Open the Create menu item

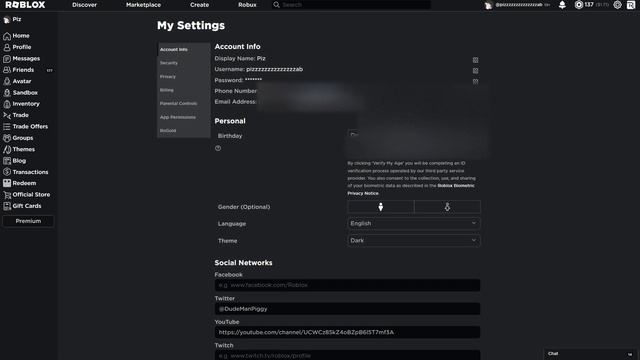199,5
